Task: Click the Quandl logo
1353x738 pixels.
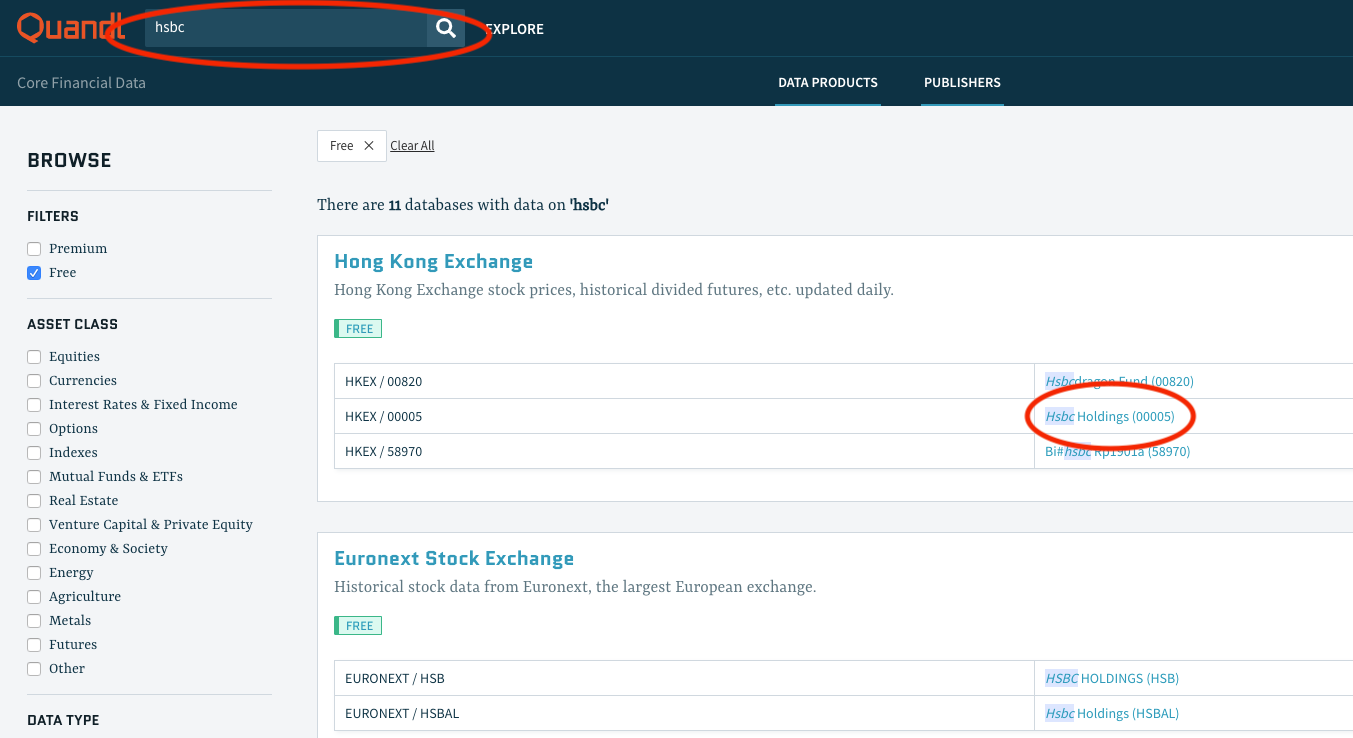Action: click(69, 27)
